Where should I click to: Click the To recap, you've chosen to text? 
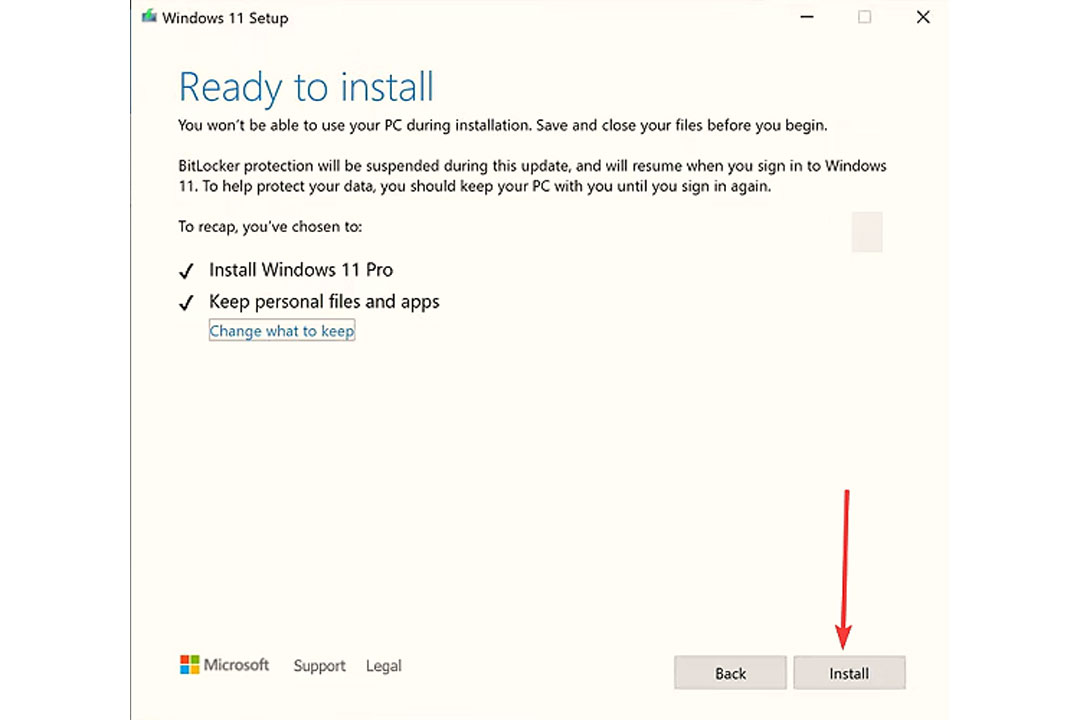(270, 227)
